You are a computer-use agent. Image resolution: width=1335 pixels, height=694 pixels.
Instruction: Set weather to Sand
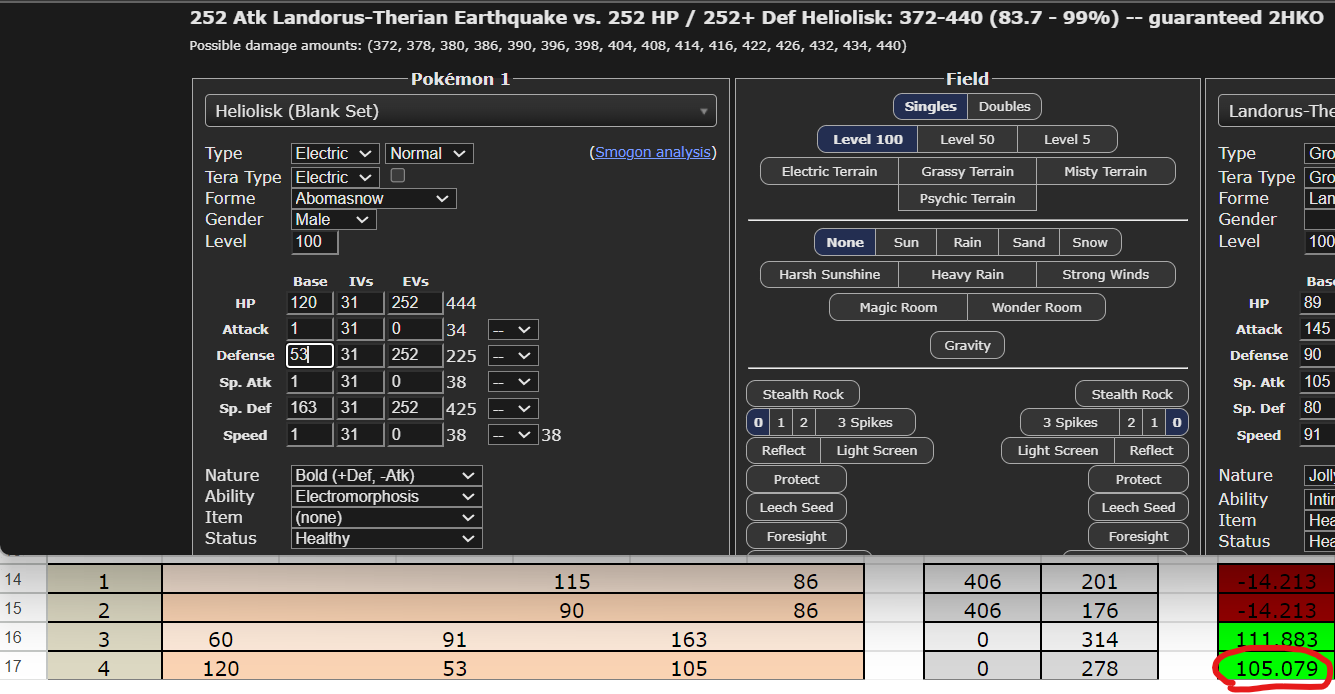pyautogui.click(x=1029, y=242)
